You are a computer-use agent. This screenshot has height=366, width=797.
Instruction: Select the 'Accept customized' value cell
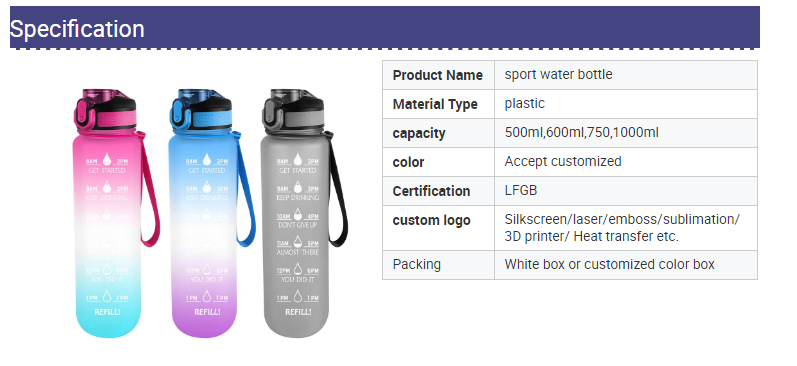pyautogui.click(x=626, y=162)
